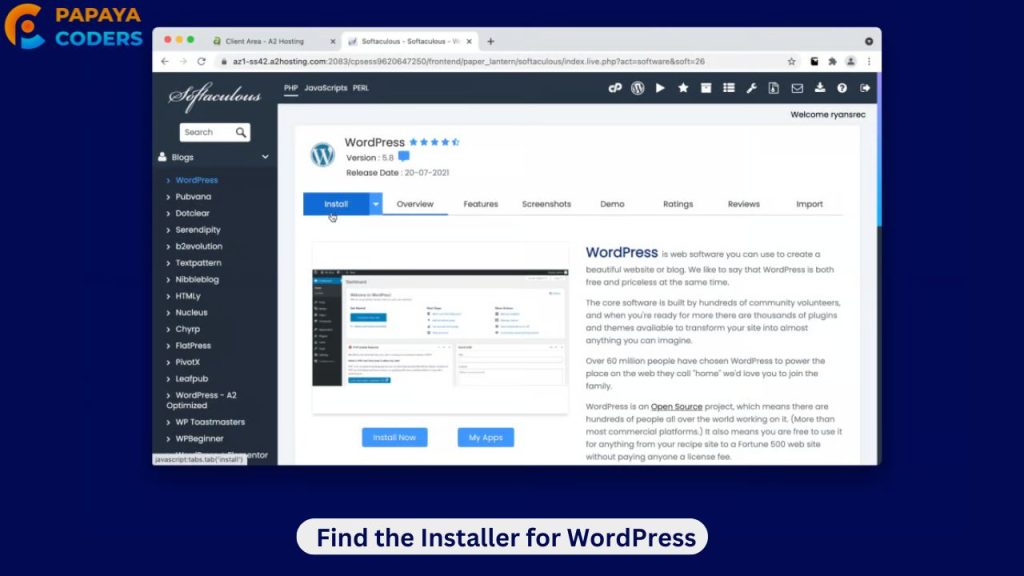Click the download sync icon in toolbar
This screenshot has width=1024, height=576.
(x=820, y=88)
